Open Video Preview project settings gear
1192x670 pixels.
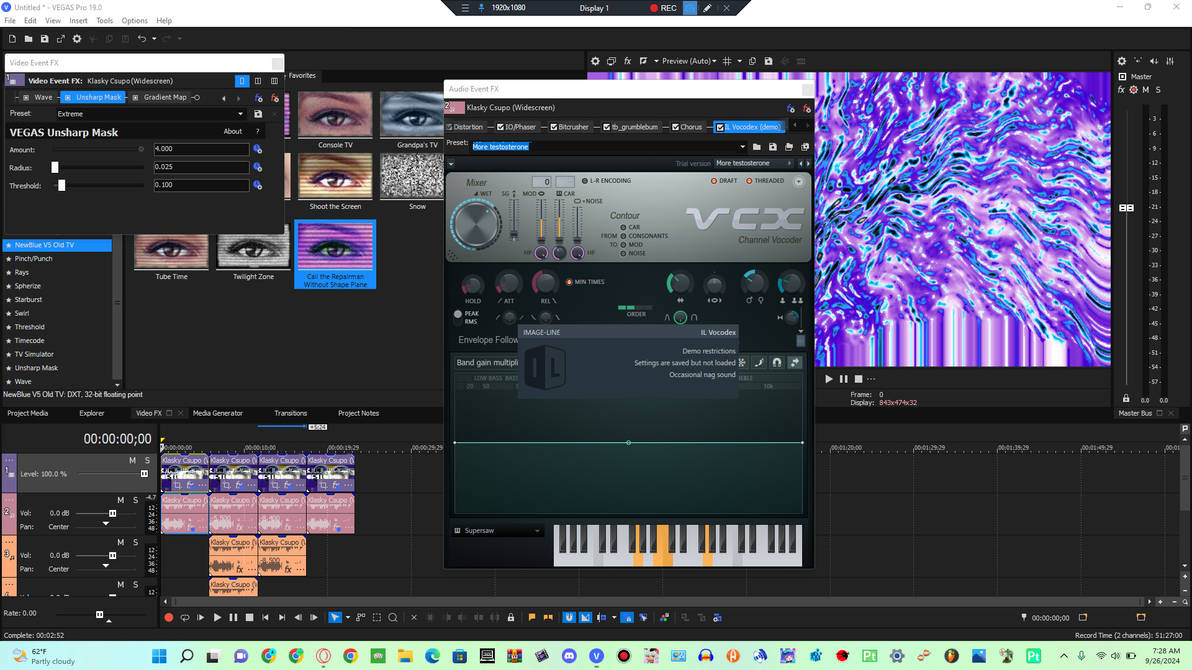595,61
